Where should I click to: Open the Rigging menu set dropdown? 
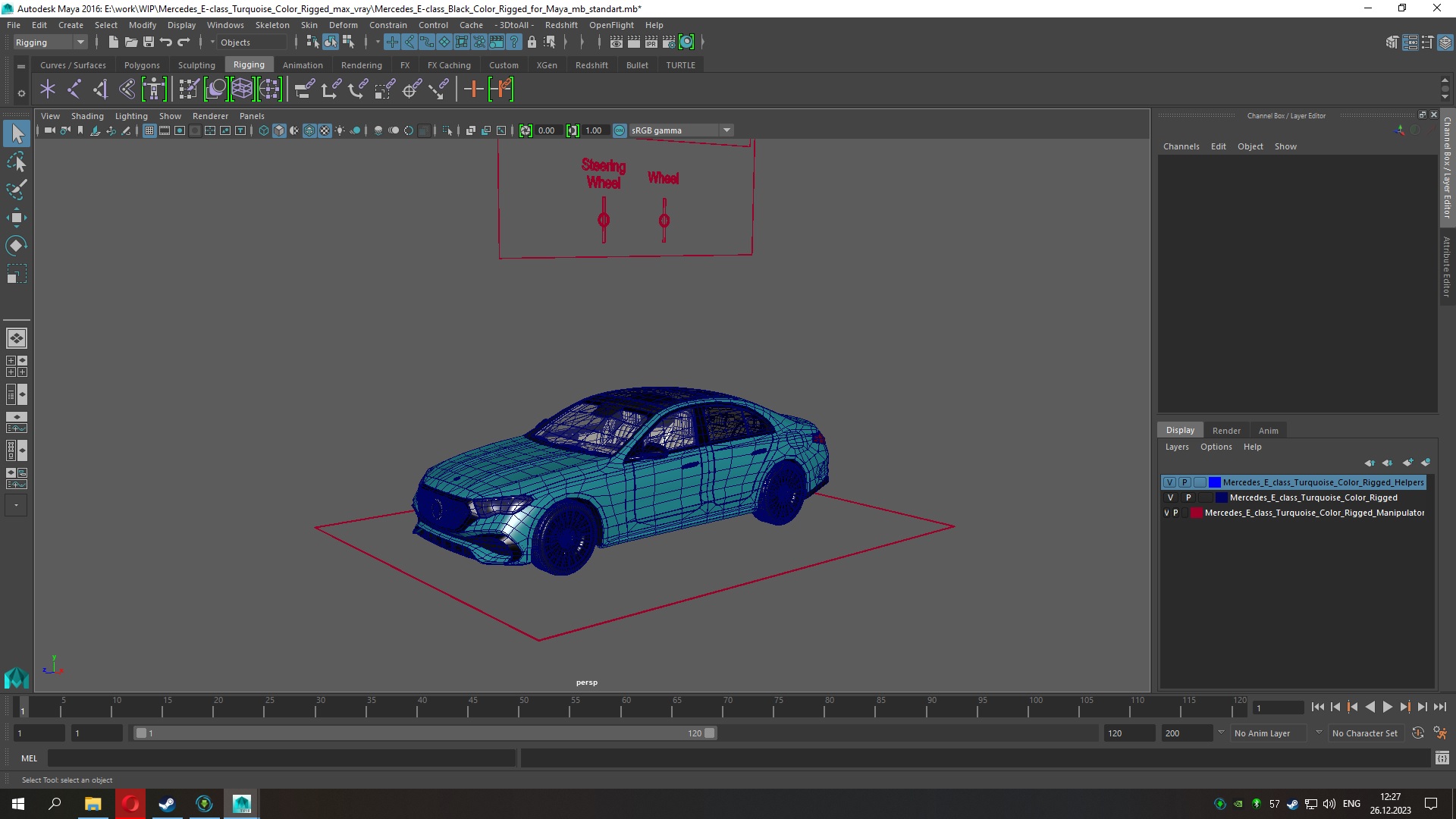[x=50, y=42]
